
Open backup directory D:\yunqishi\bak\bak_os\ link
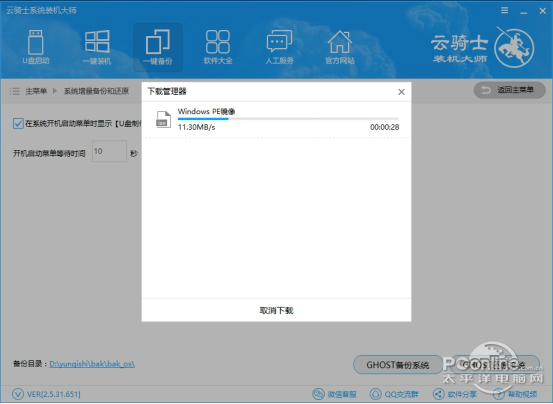(92, 364)
